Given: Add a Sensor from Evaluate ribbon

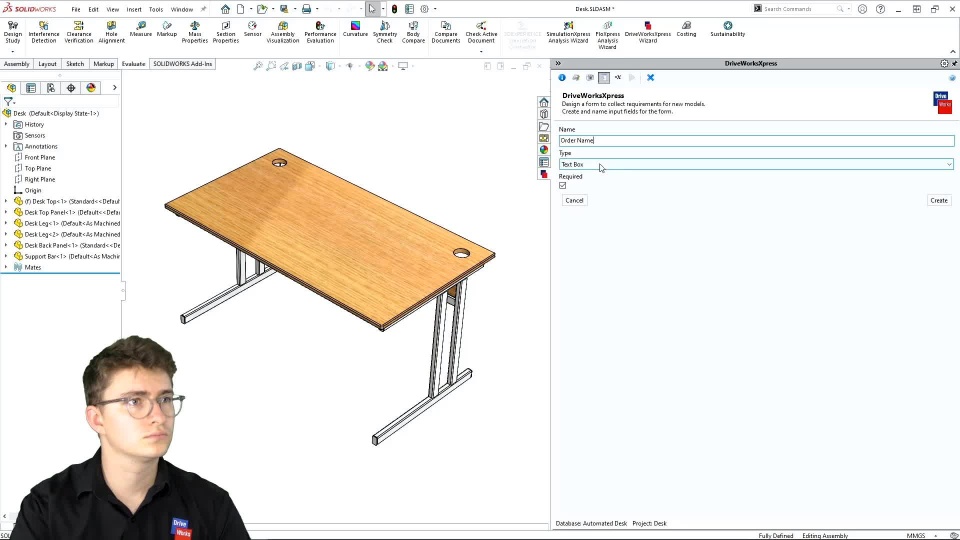Looking at the screenshot, I should point(252,29).
